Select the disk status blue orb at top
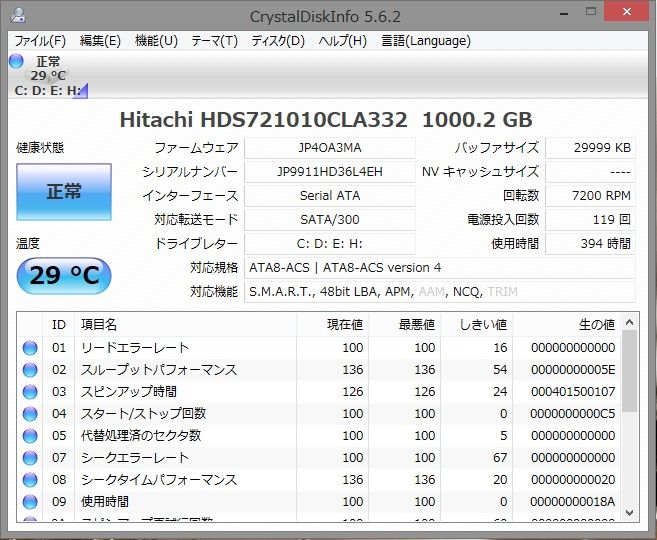Screen dimensions: 657x540 point(16,61)
